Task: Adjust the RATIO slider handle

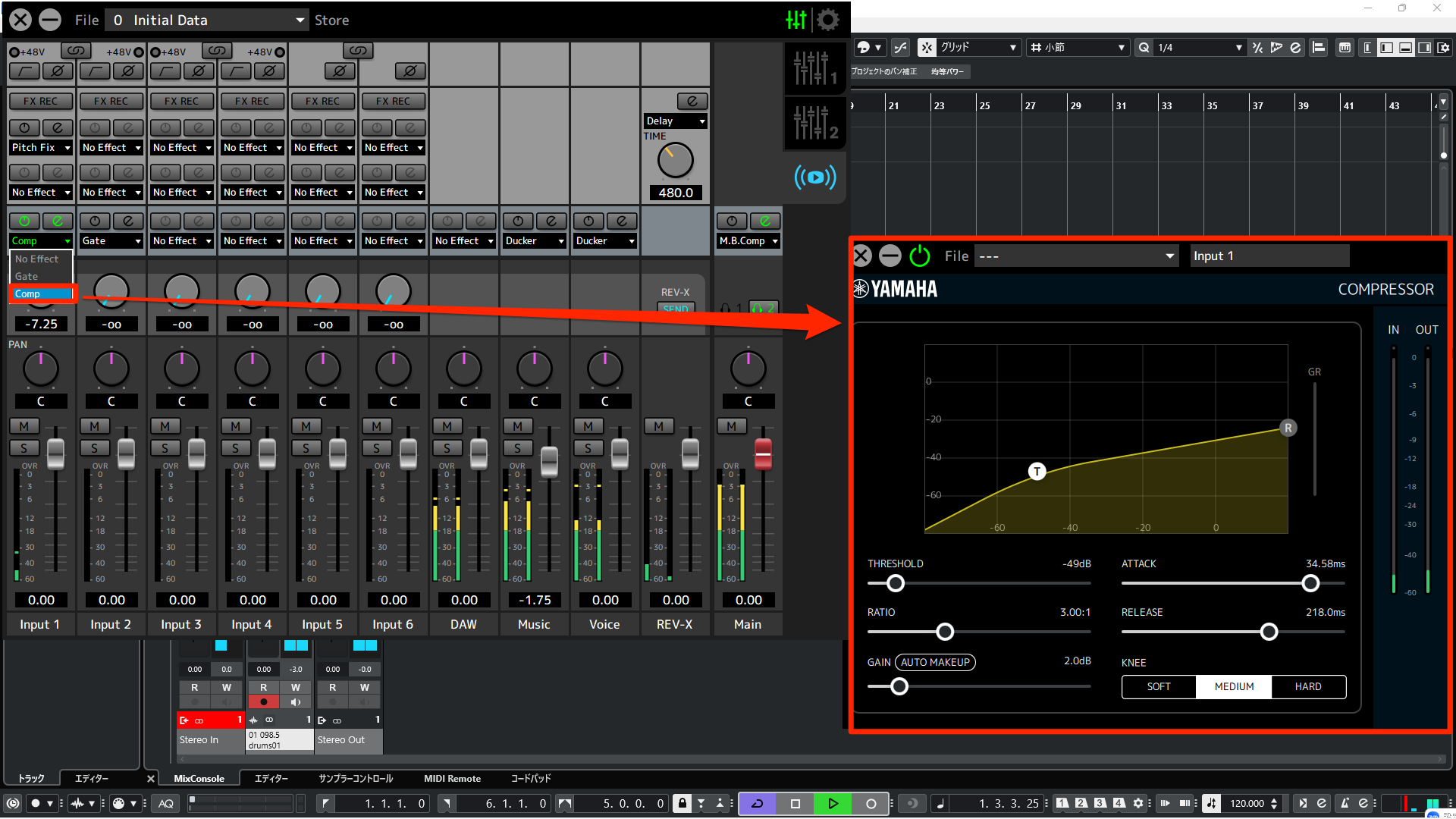Action: tap(945, 632)
